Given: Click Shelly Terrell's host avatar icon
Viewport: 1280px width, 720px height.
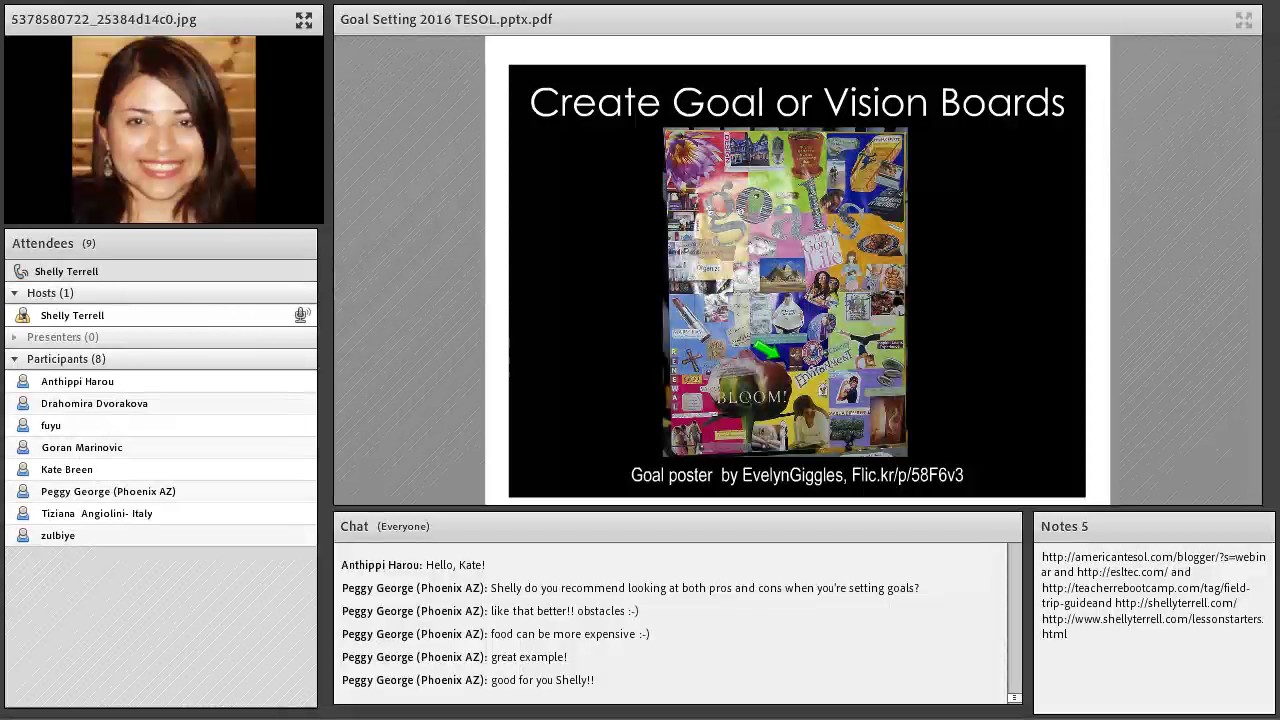Looking at the screenshot, I should point(23,316).
